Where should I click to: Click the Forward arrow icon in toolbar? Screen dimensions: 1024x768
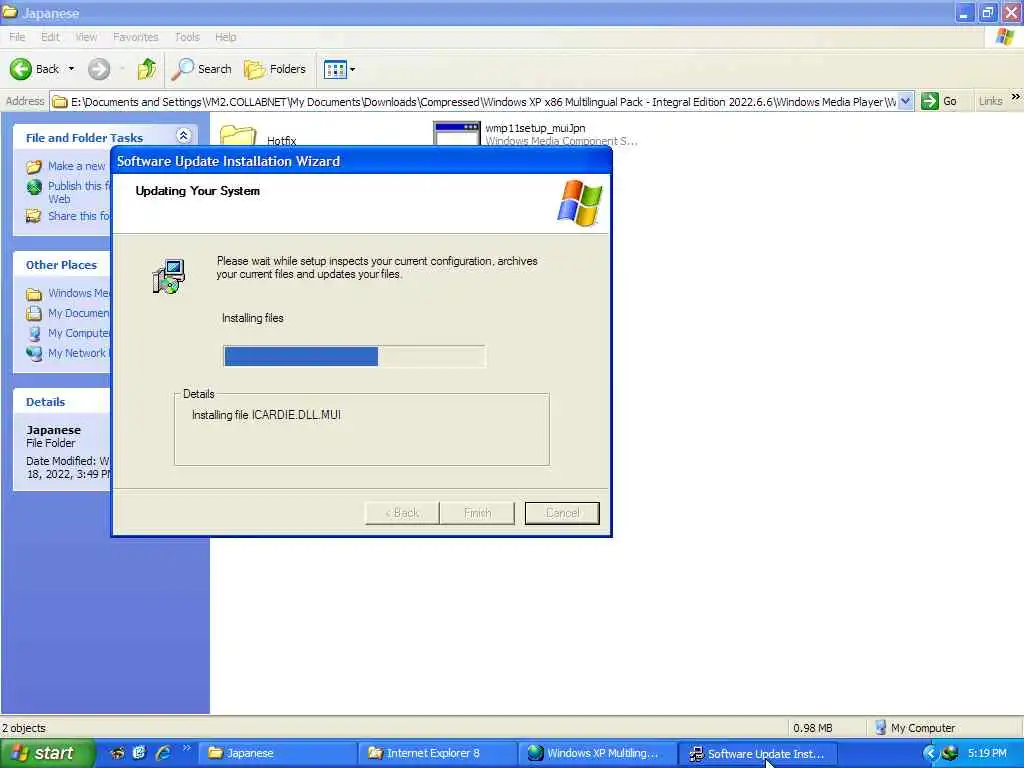(x=99, y=69)
